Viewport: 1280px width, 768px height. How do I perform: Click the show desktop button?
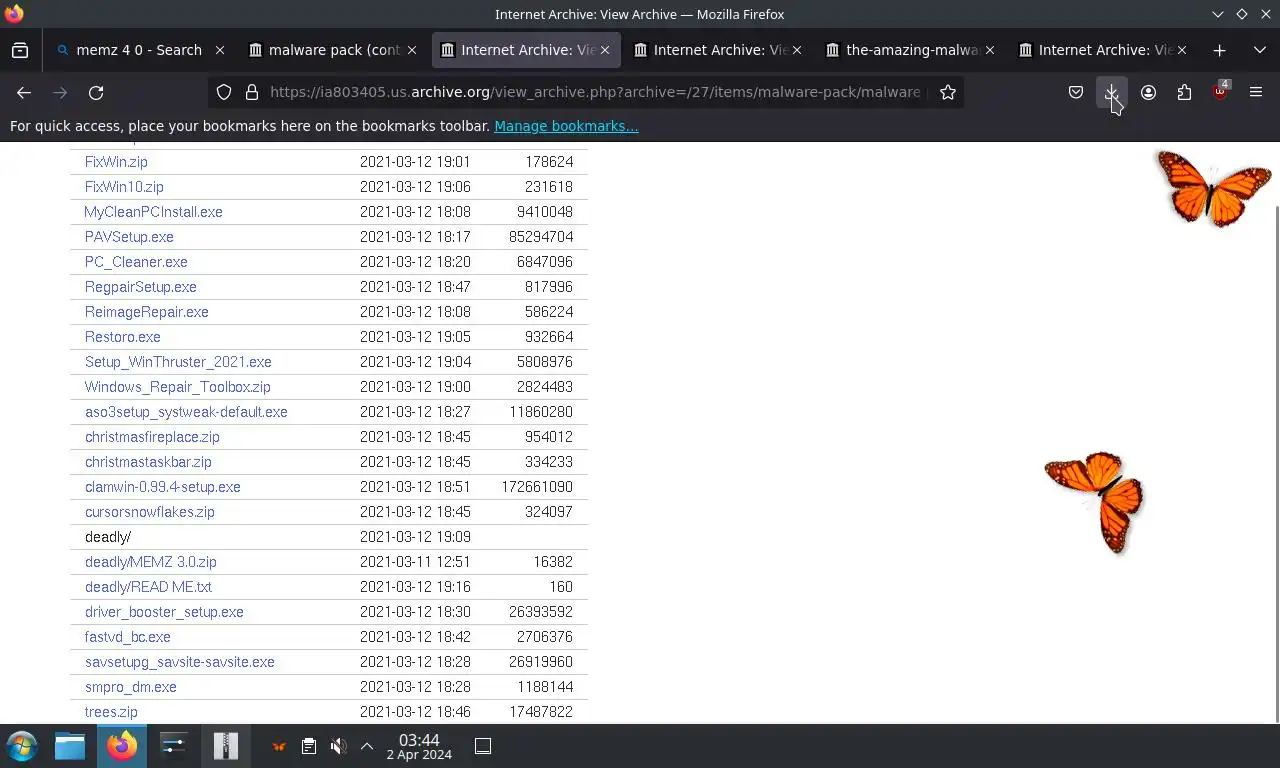pos(483,746)
